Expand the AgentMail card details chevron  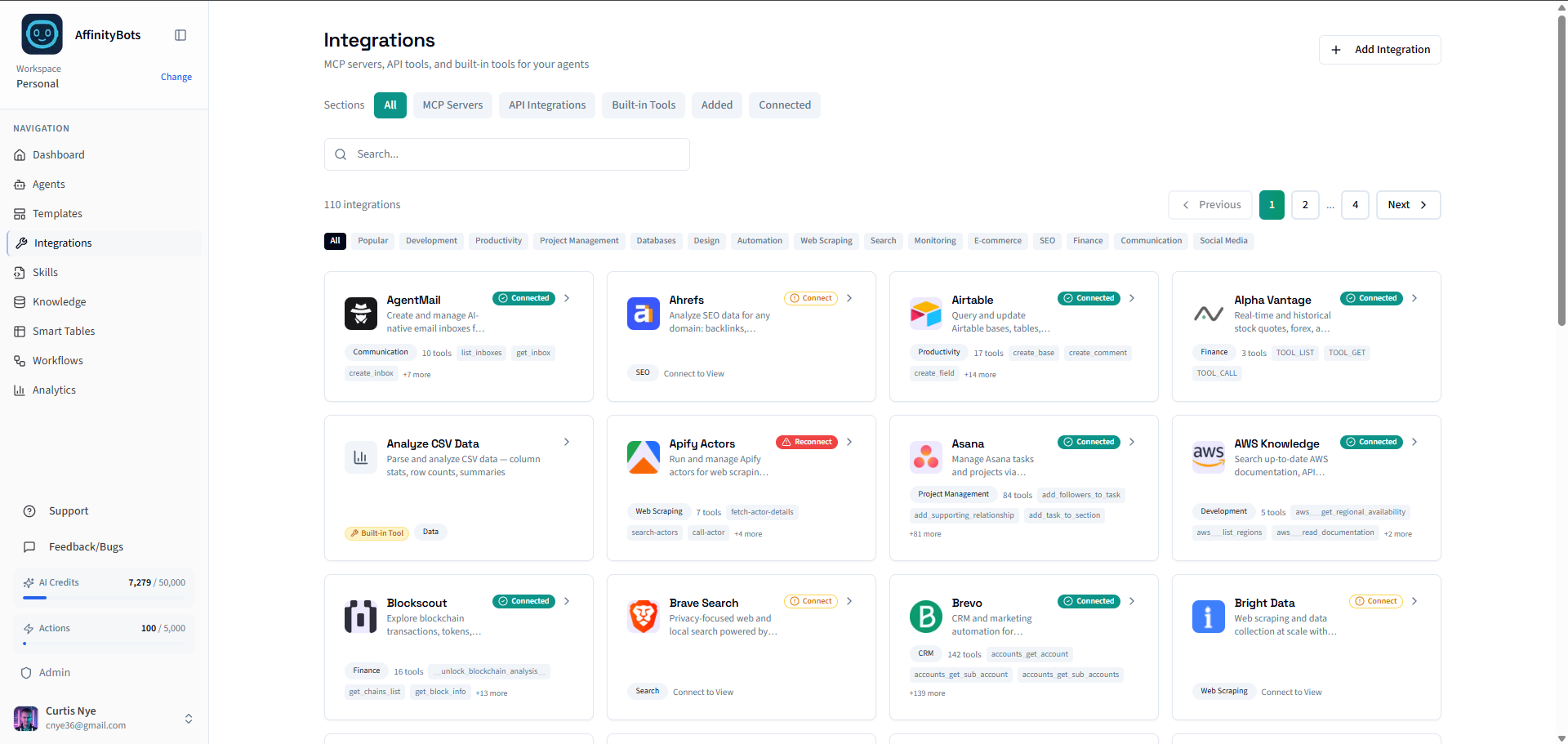pyautogui.click(x=566, y=298)
